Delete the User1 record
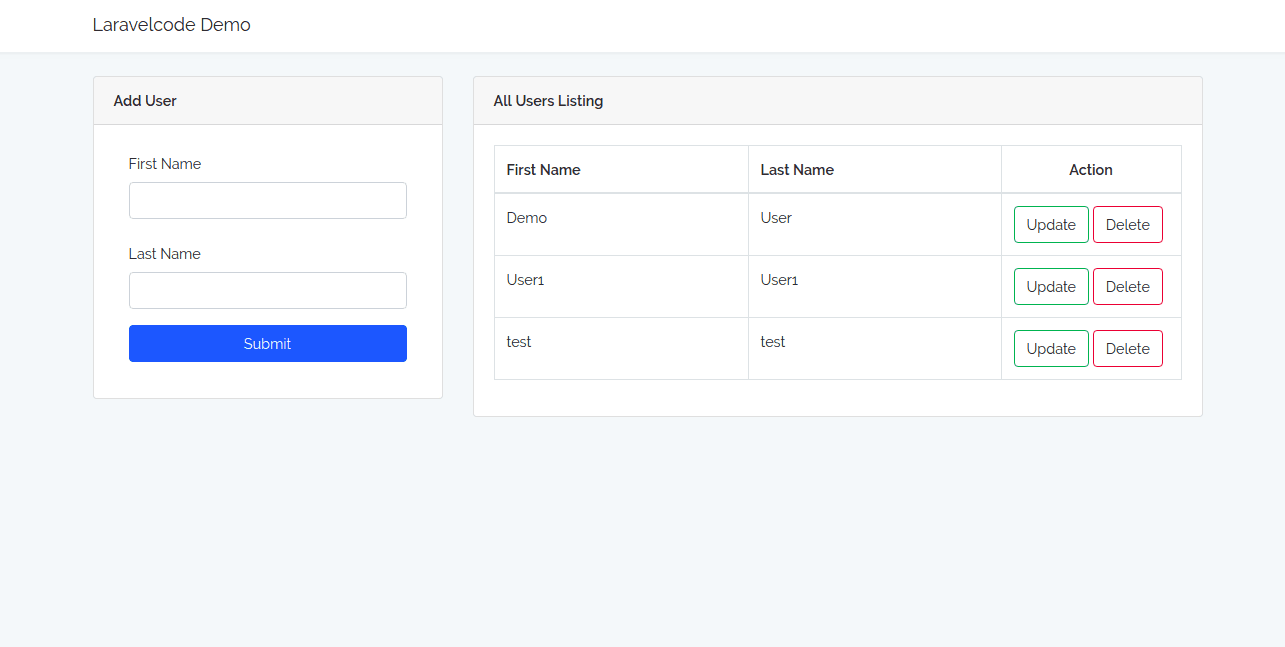Image resolution: width=1285 pixels, height=647 pixels. coord(1128,286)
